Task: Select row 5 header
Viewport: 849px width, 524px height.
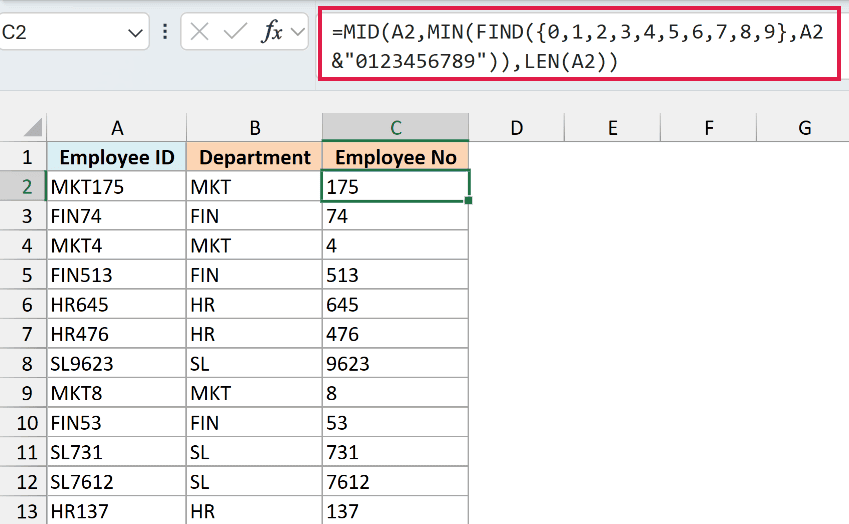Action: 23,275
